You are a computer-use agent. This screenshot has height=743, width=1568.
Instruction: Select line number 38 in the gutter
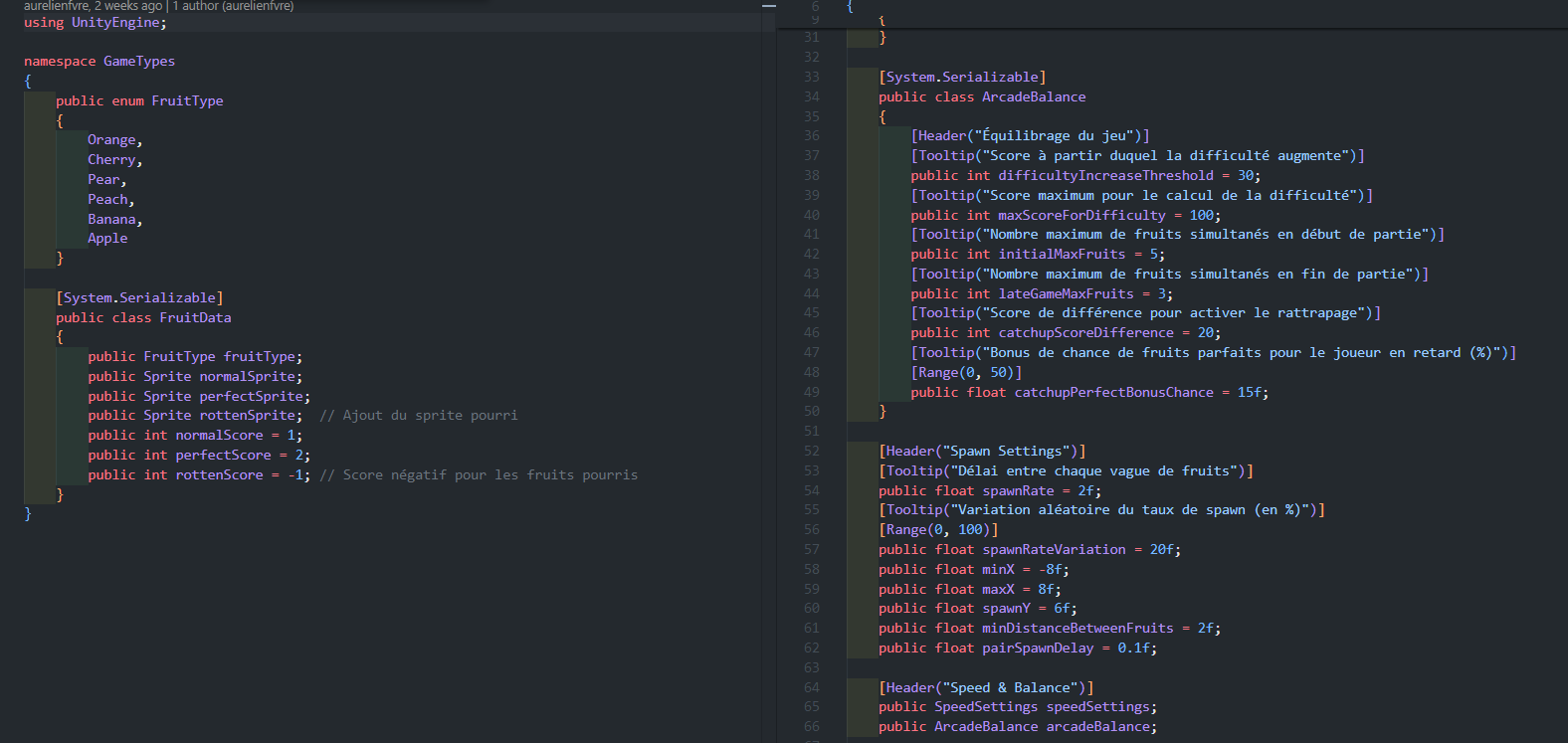pos(812,176)
